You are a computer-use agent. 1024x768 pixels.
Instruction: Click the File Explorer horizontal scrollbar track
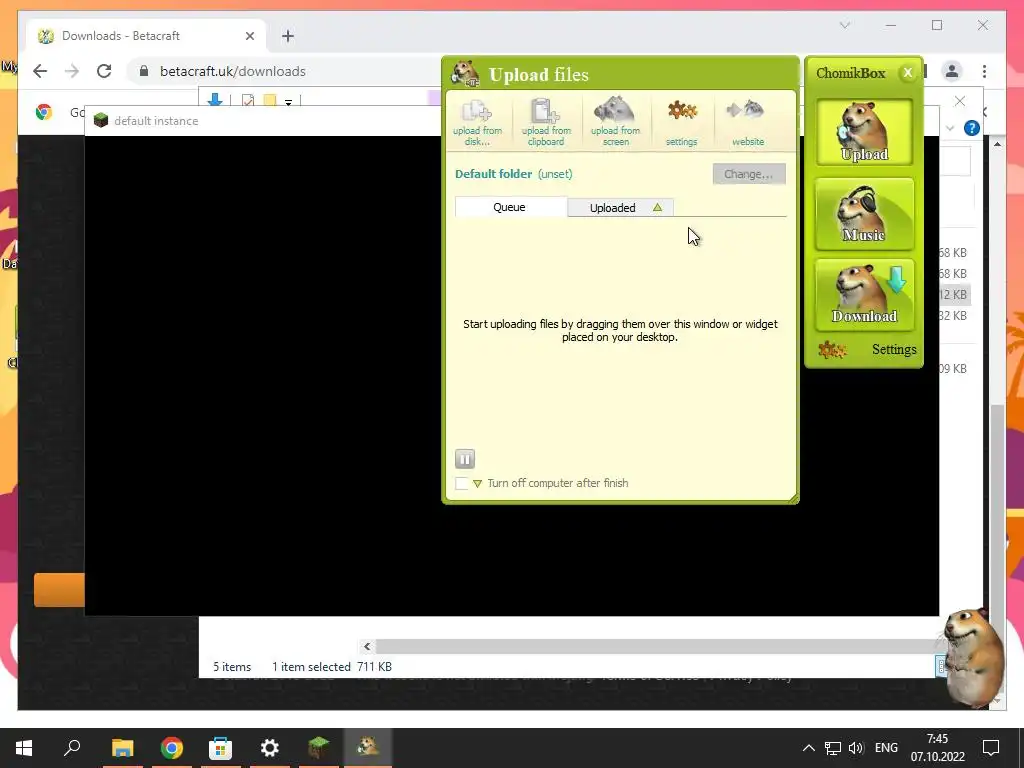[656, 647]
